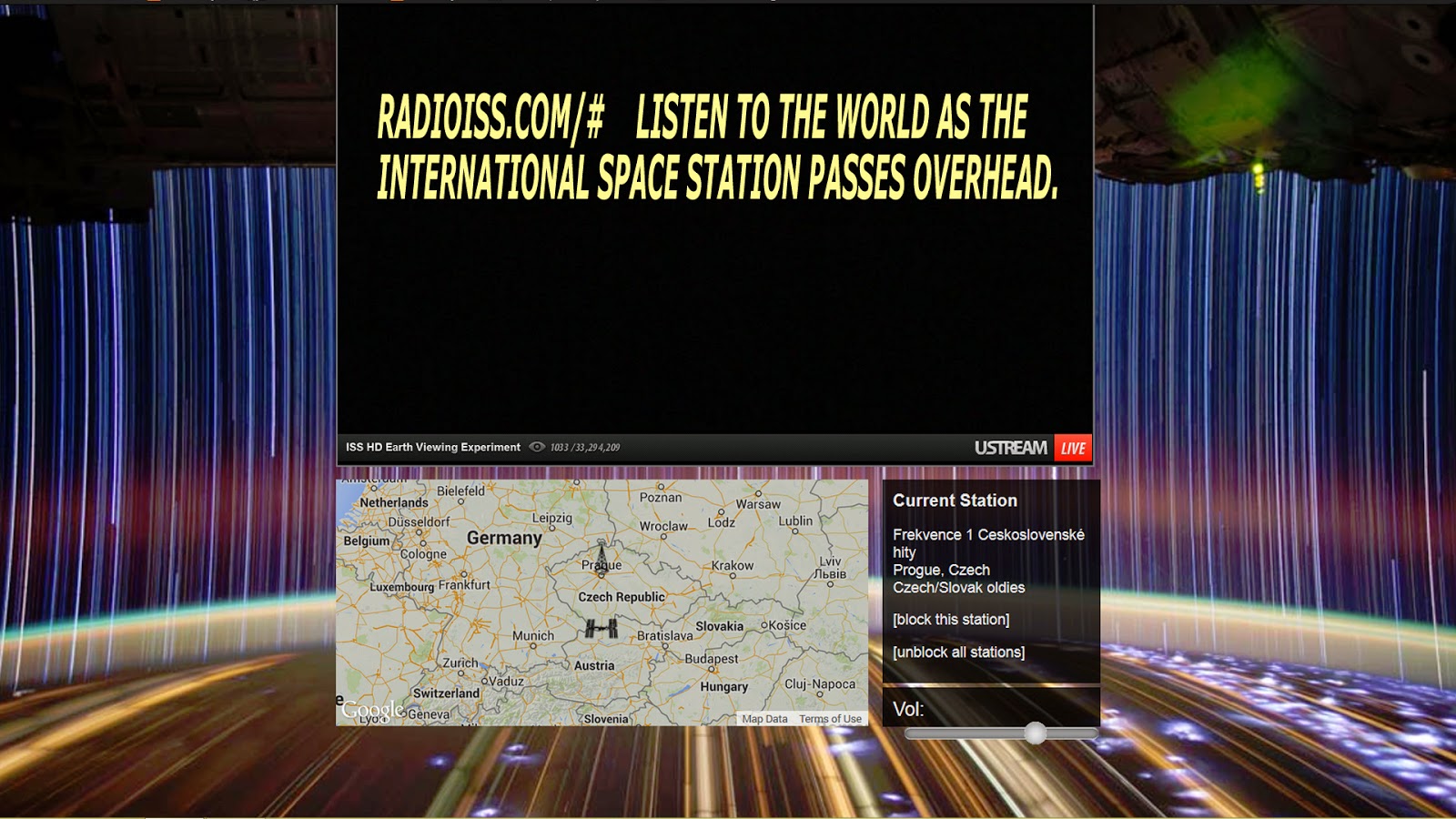
Task: Click the Map Data label
Action: pos(764,719)
